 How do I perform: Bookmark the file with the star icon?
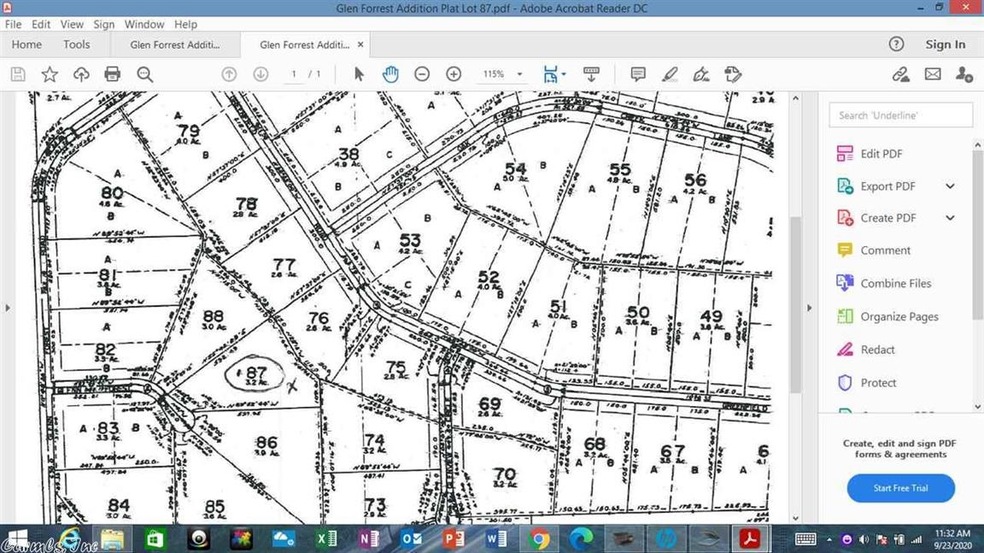[x=50, y=74]
